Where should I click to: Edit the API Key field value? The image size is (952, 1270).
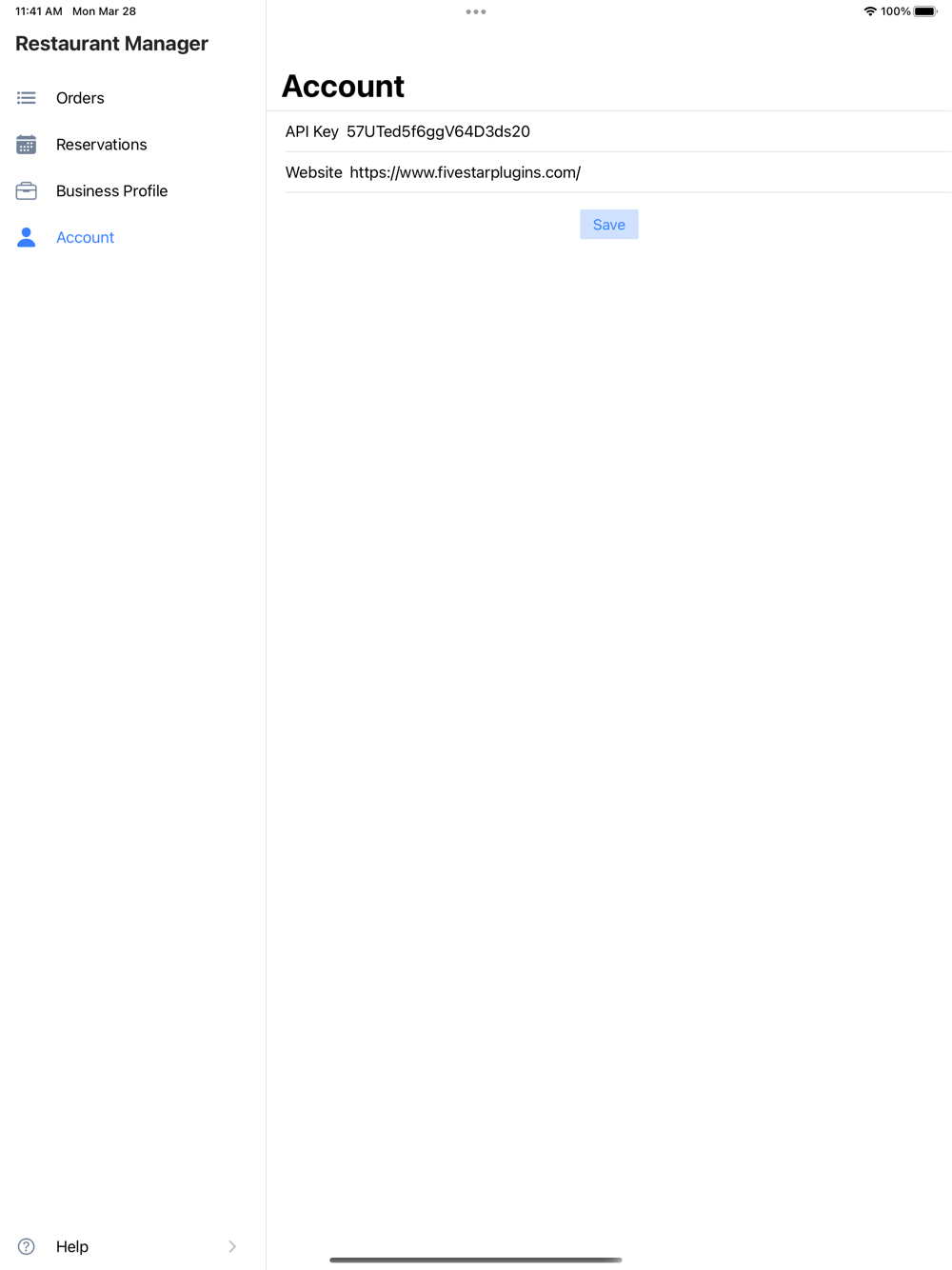438,131
